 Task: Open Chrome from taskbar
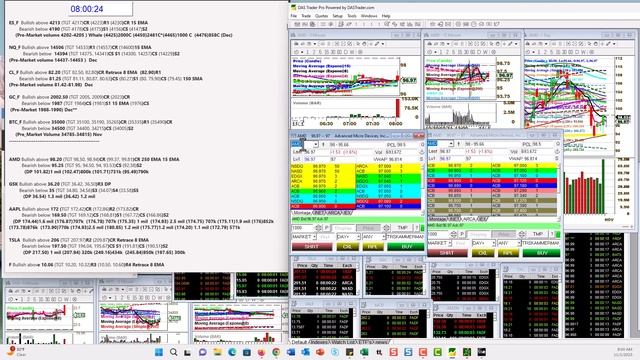click(x=276, y=352)
